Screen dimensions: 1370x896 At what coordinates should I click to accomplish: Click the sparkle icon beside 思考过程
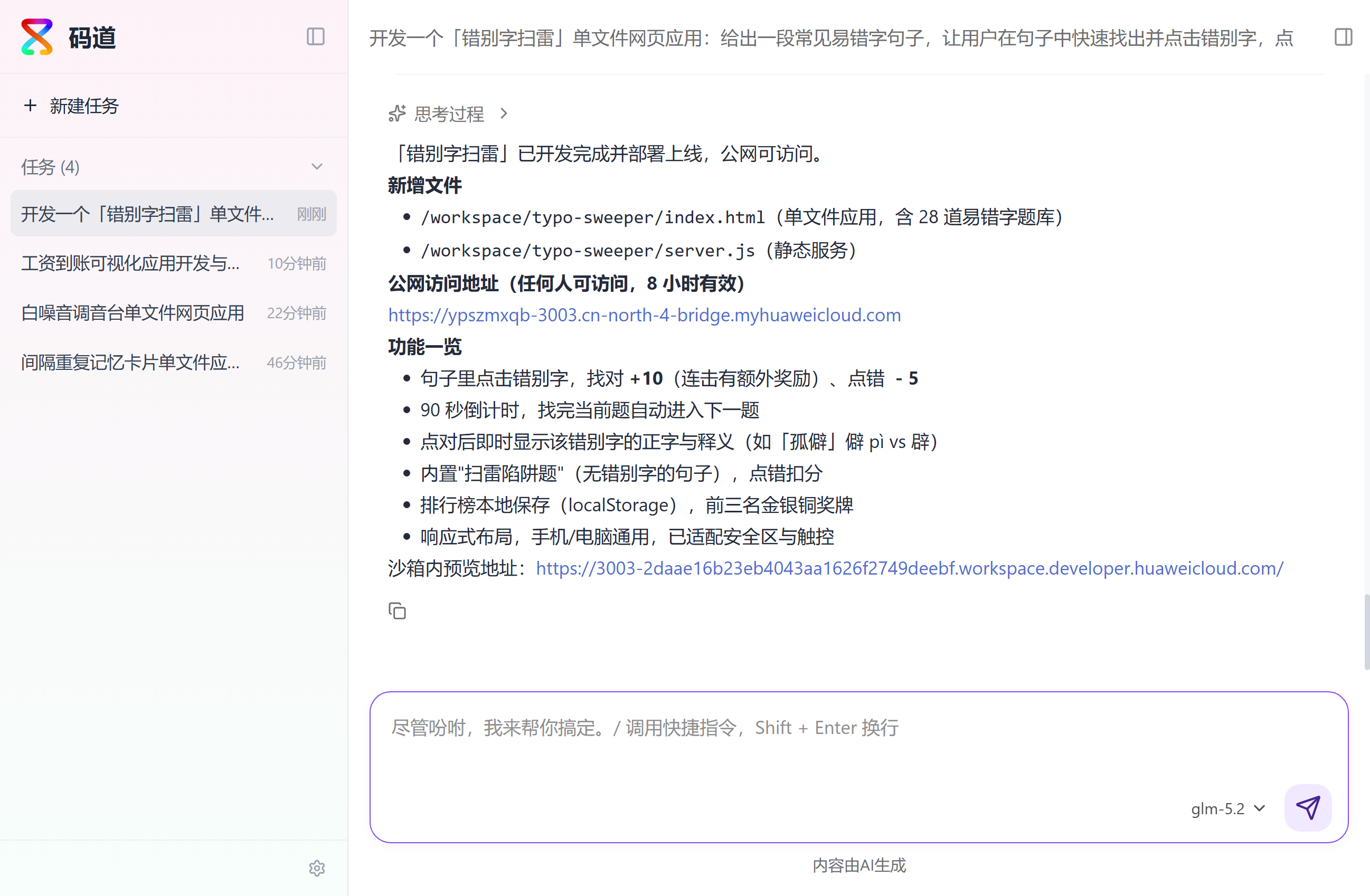pos(397,113)
